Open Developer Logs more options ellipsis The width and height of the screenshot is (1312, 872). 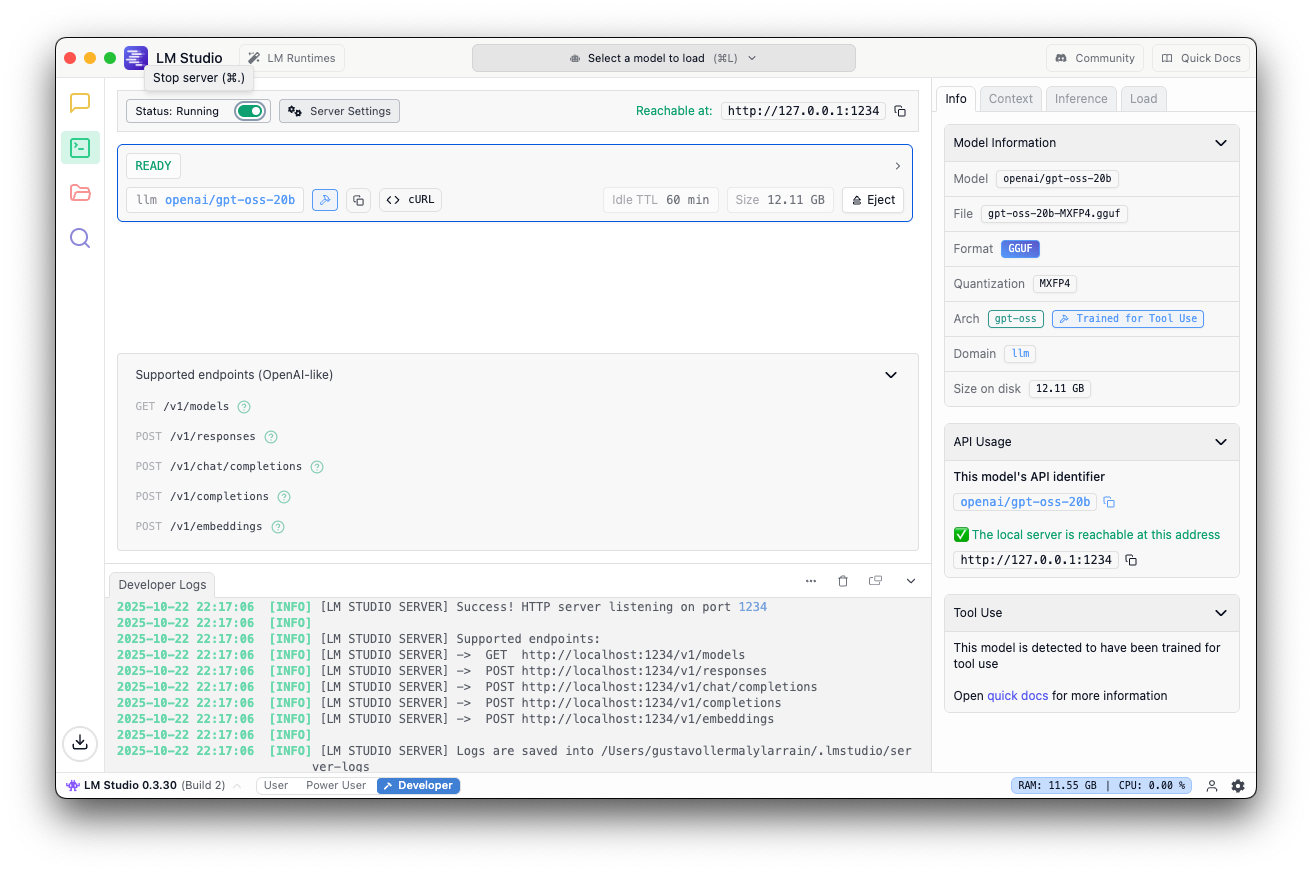pyautogui.click(x=811, y=581)
